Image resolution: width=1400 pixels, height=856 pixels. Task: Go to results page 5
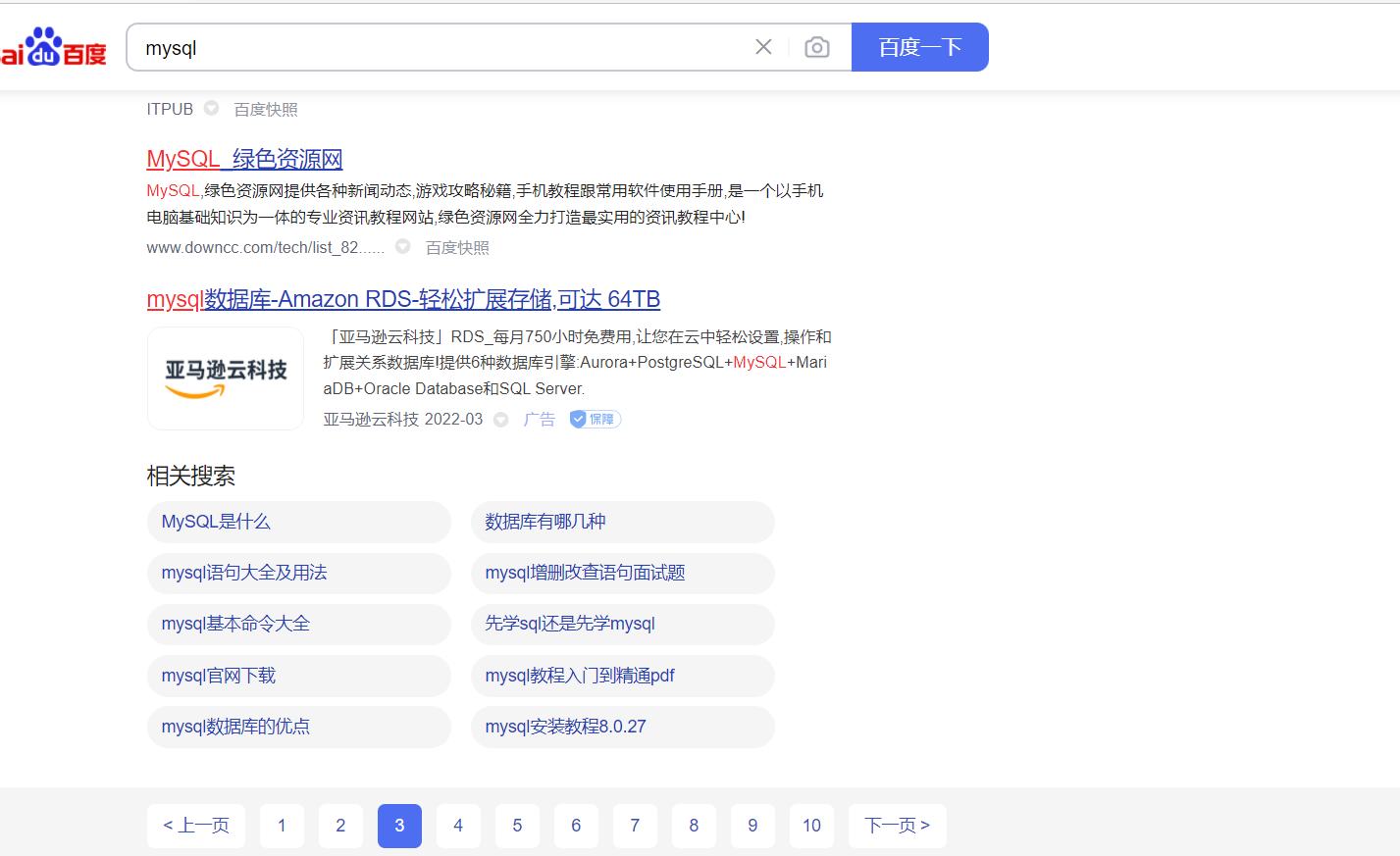tap(517, 826)
